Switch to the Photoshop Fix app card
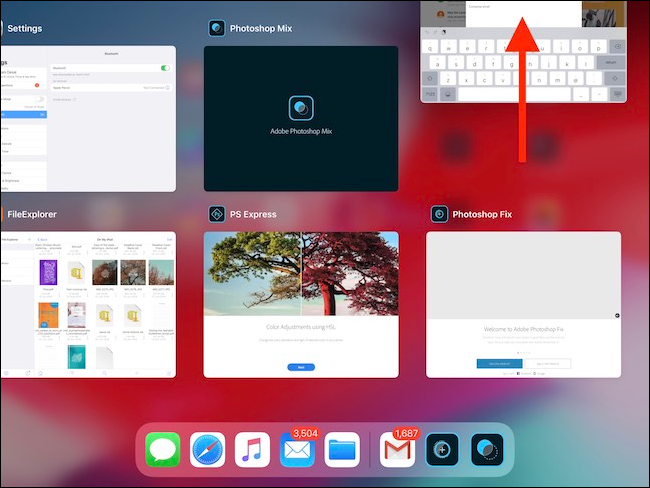650x488 pixels. 524,304
